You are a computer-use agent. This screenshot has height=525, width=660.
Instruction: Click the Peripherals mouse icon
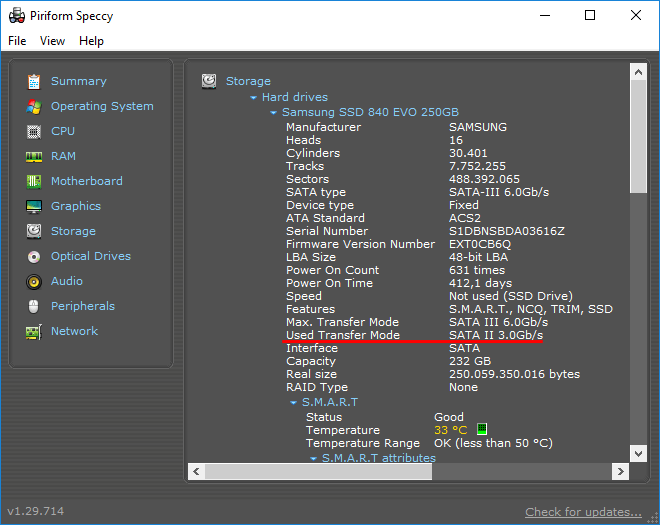coord(34,306)
